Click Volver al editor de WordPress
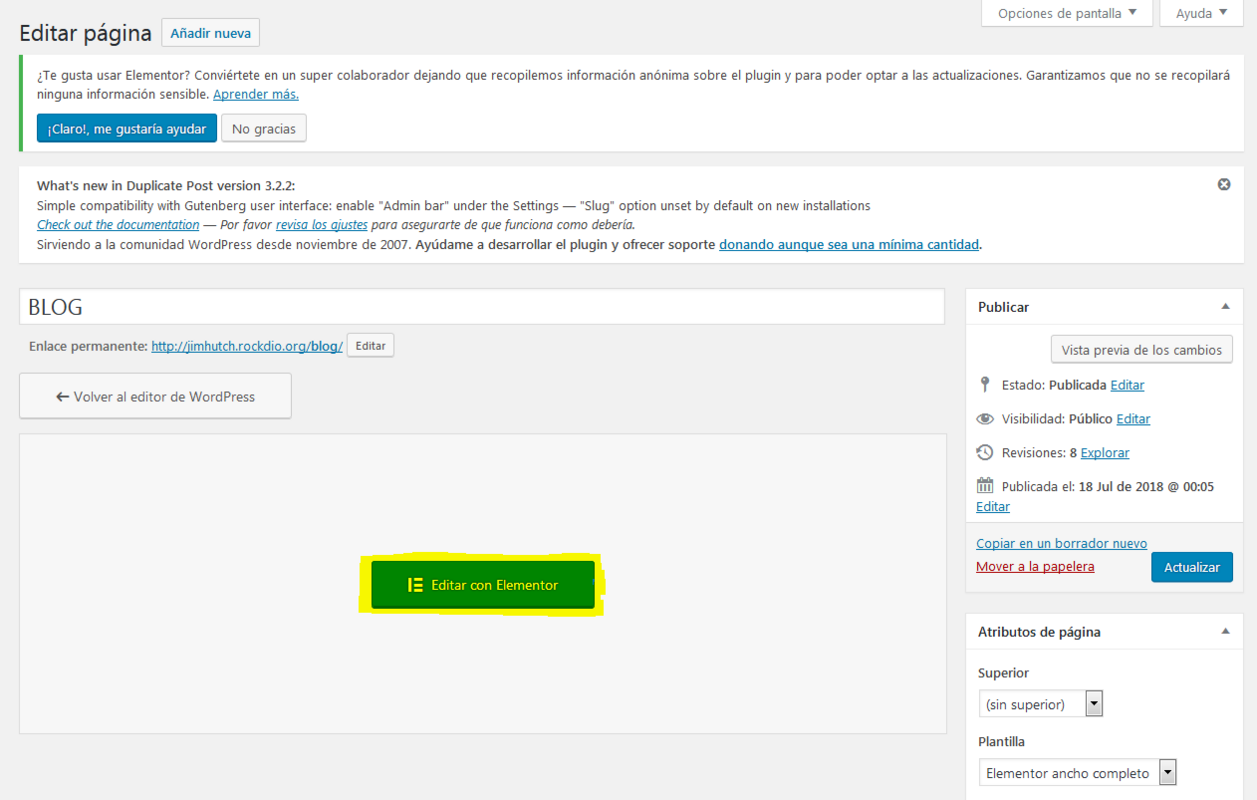Screen dimensions: 1257x800 (155, 396)
